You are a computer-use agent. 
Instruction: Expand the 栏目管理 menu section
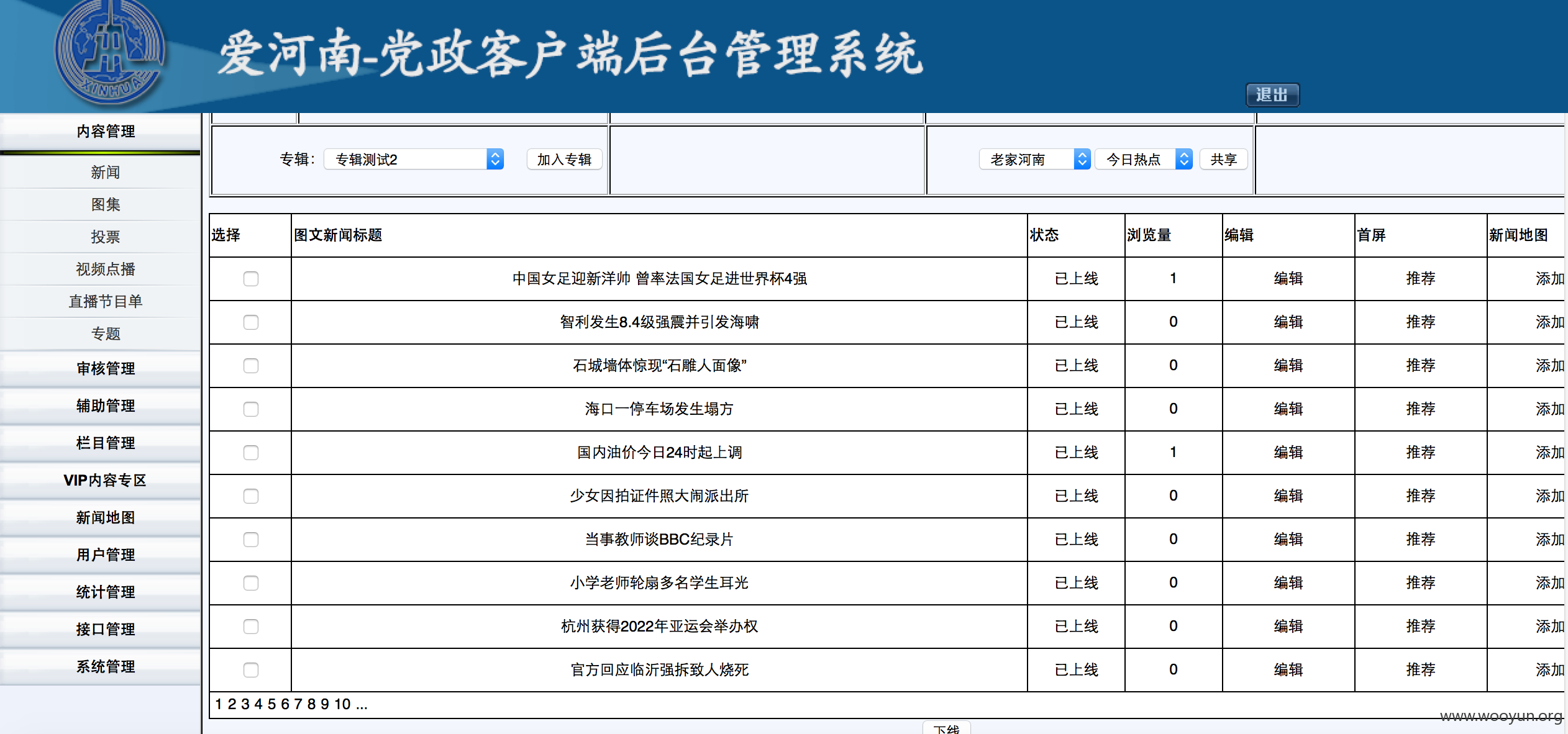tap(100, 443)
